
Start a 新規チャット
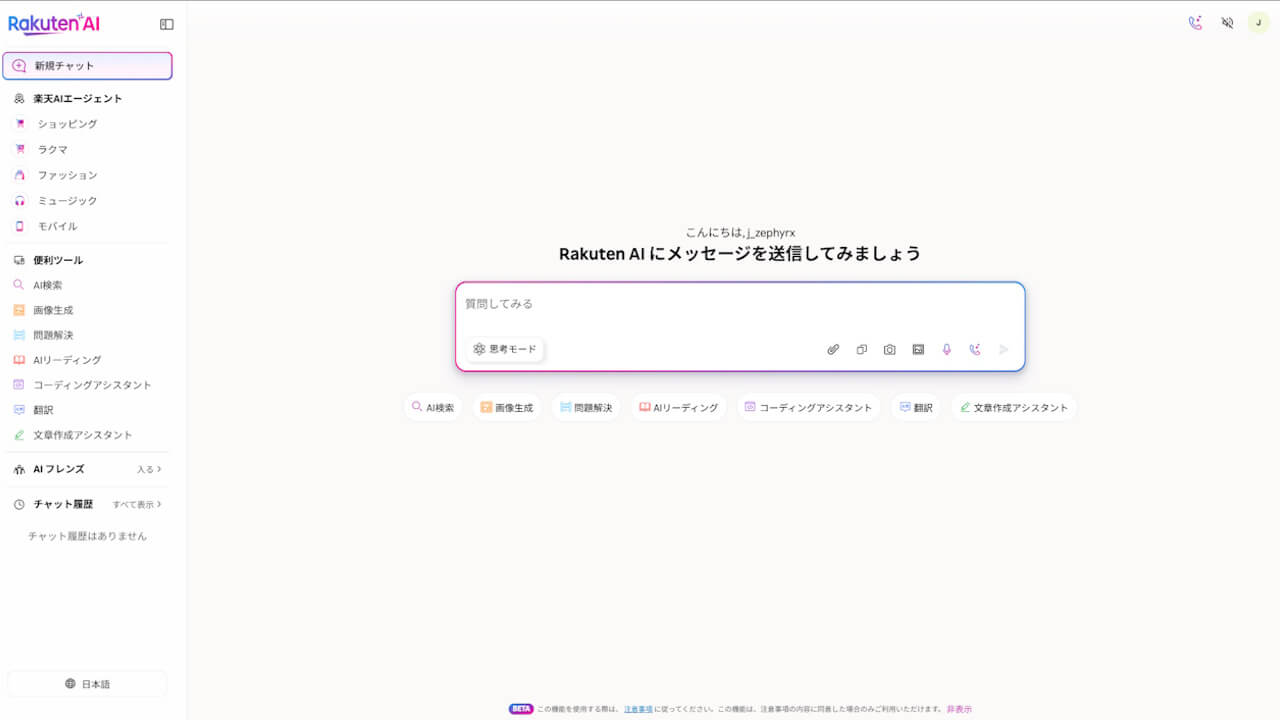pyautogui.click(x=87, y=66)
